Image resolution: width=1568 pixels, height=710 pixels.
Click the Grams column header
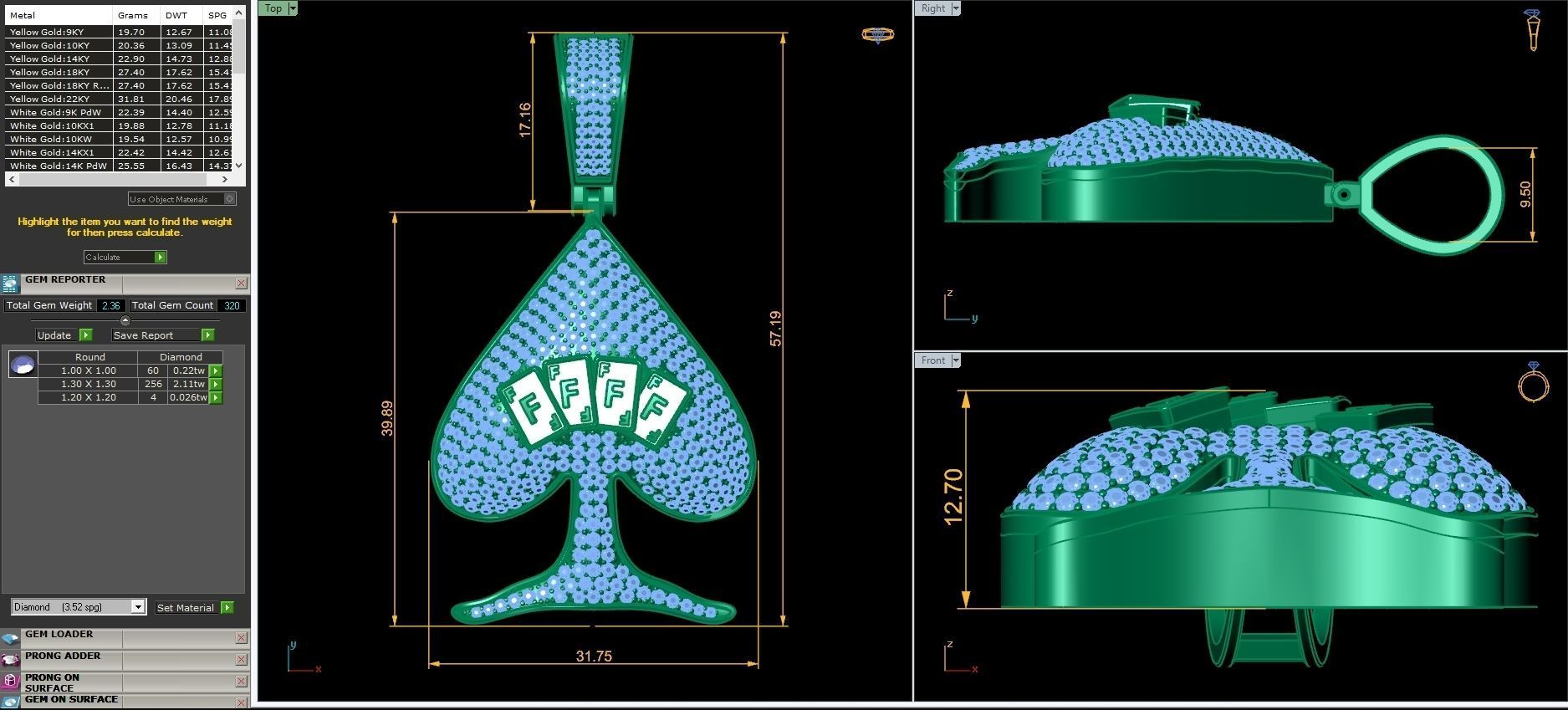[x=136, y=15]
